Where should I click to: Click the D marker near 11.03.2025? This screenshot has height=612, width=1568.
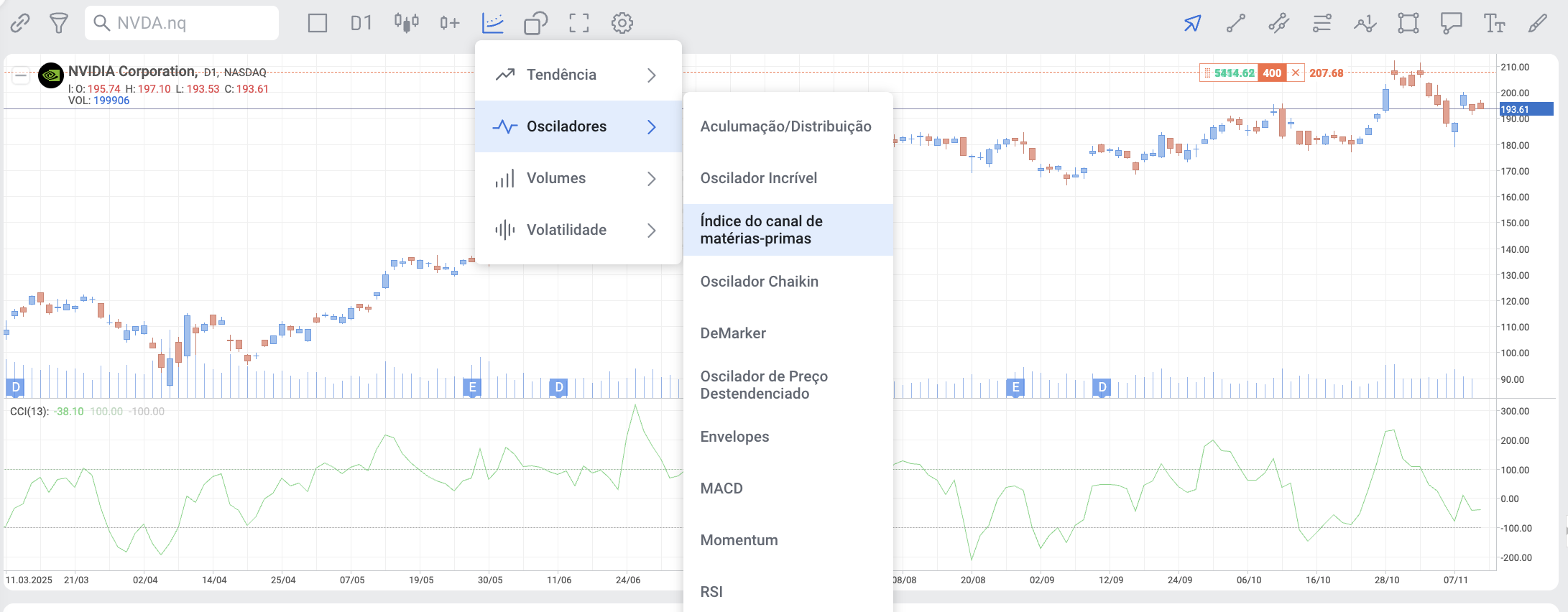click(x=16, y=388)
